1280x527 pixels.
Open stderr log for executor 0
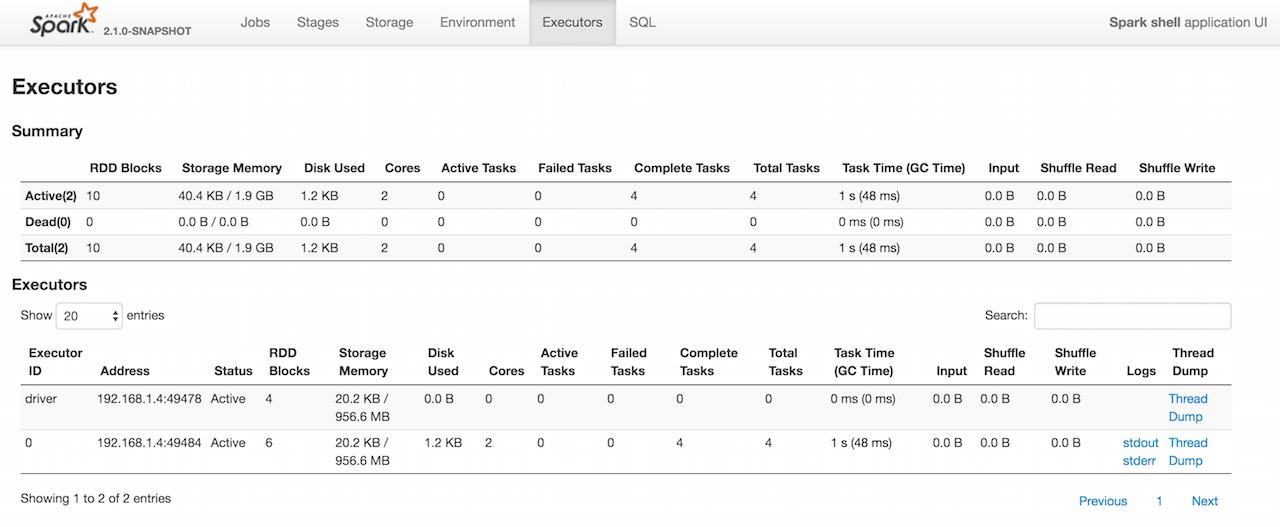1141,461
